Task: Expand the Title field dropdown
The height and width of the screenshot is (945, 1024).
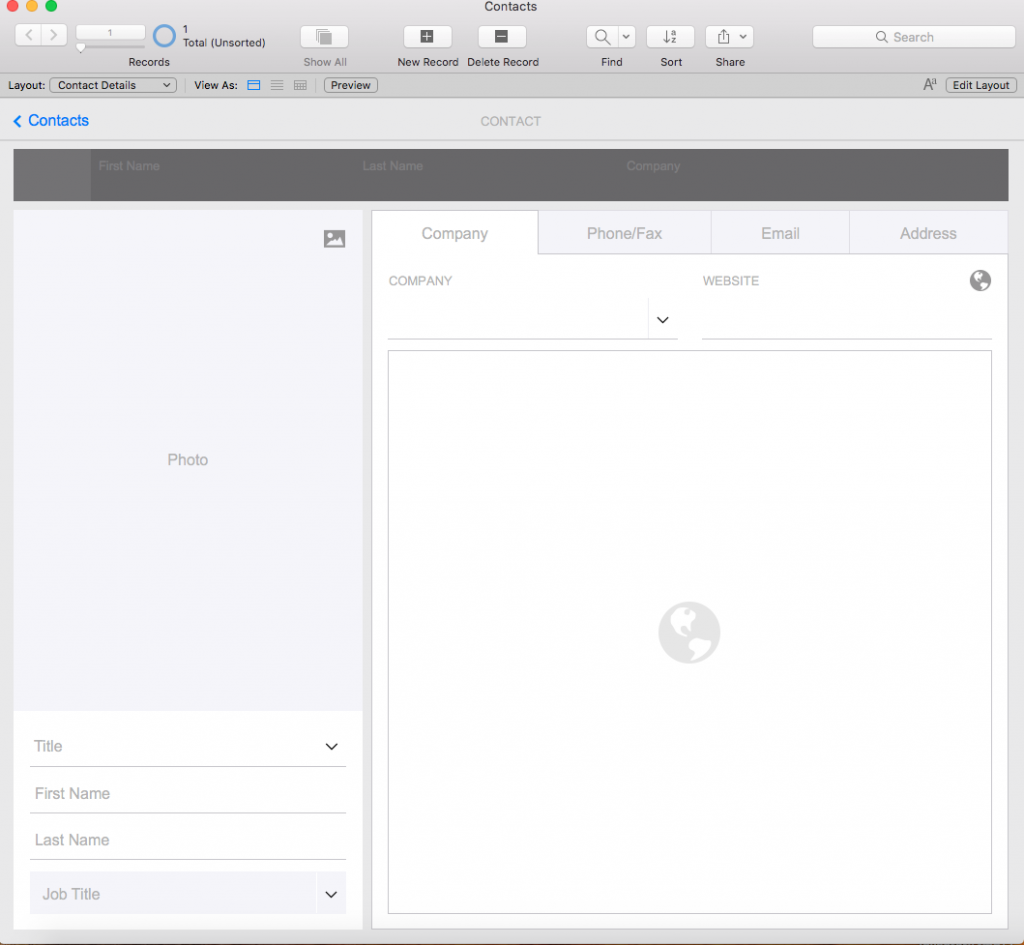Action: coord(331,746)
